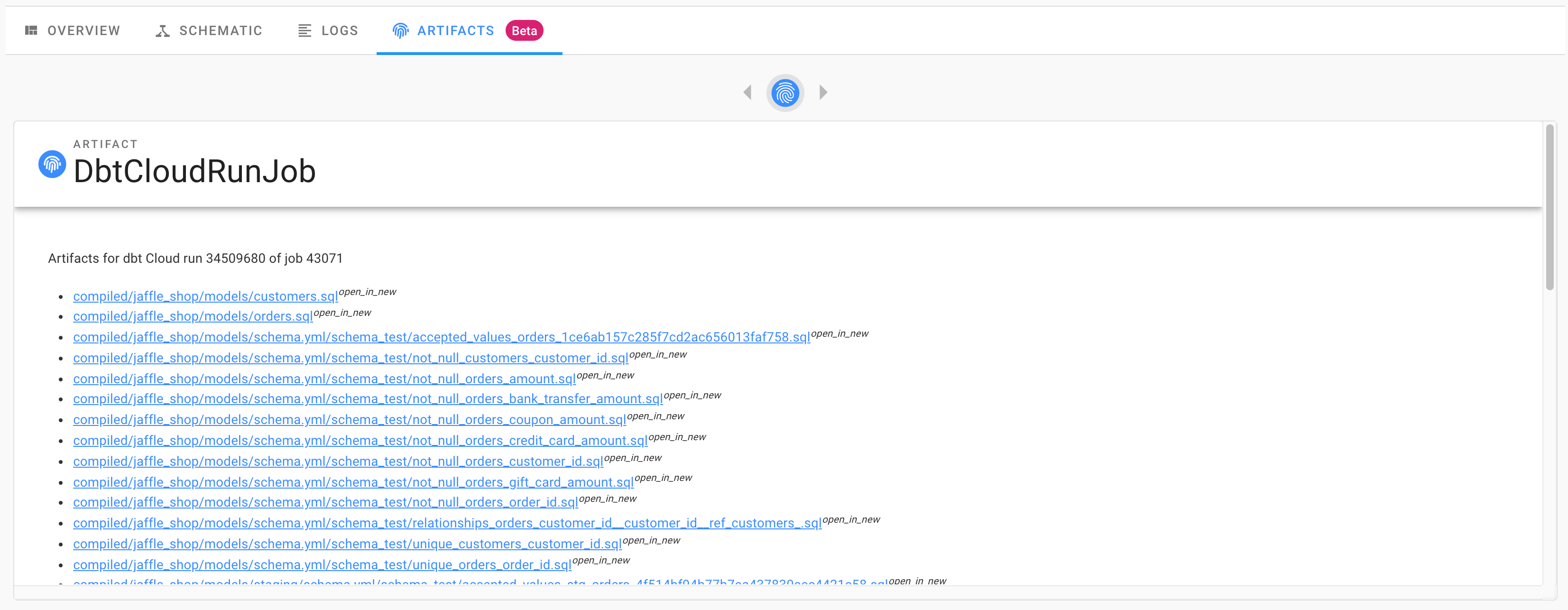The image size is (1568, 610).
Task: Open relationships_orders_customer_id link
Action: point(447,524)
